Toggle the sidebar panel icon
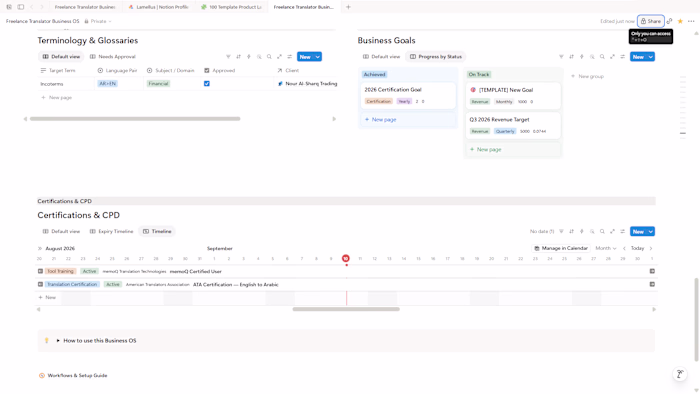The image size is (700, 394). pyautogui.click(x=21, y=7)
